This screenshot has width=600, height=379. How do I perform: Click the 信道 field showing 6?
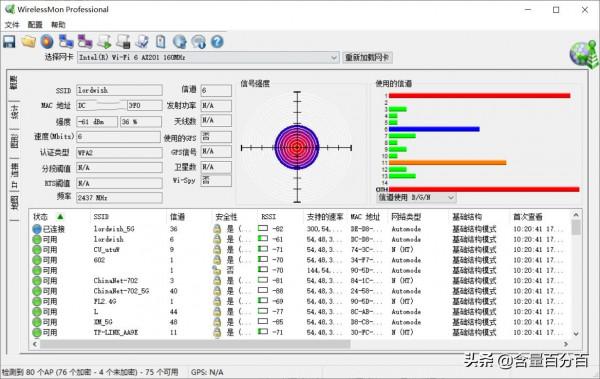point(216,90)
